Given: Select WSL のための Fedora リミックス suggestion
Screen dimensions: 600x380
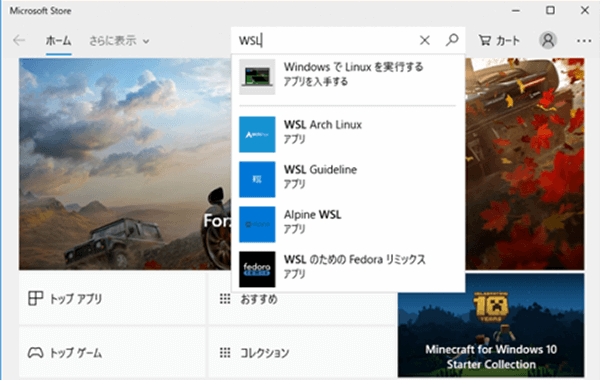Looking at the screenshot, I should click(x=348, y=269).
